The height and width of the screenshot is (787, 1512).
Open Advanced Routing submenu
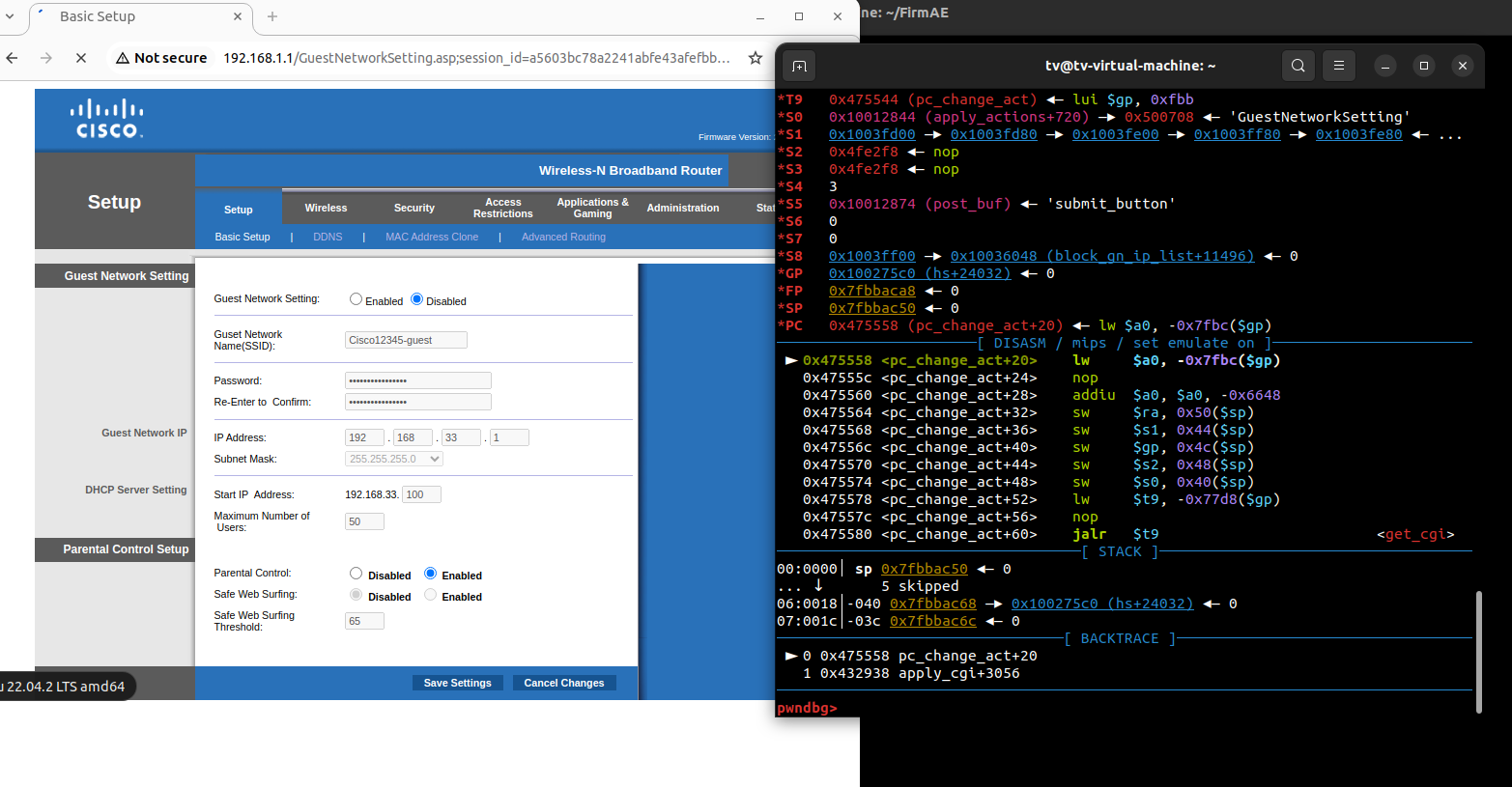[x=563, y=237]
